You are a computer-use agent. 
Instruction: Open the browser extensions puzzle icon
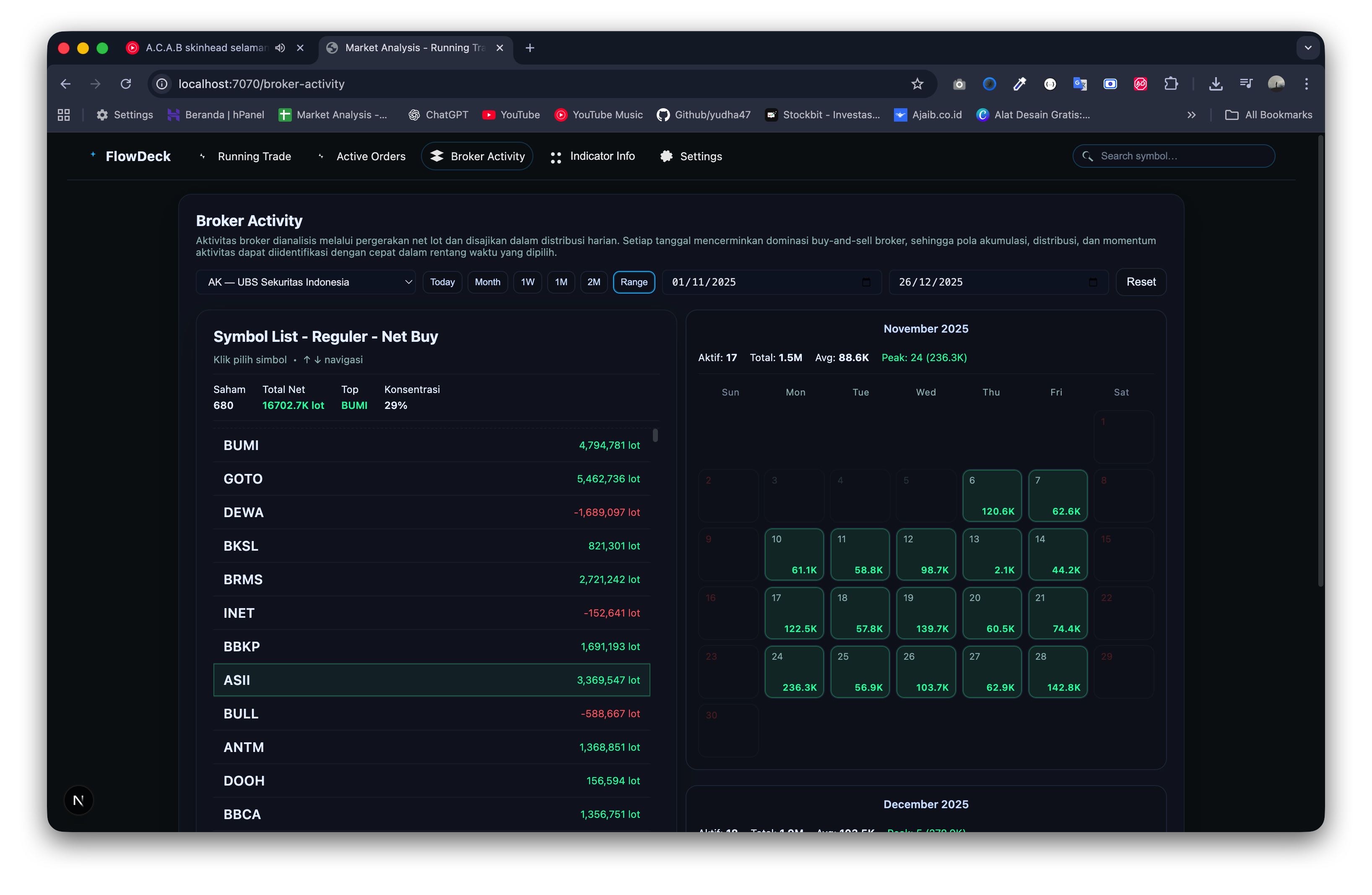[1171, 84]
